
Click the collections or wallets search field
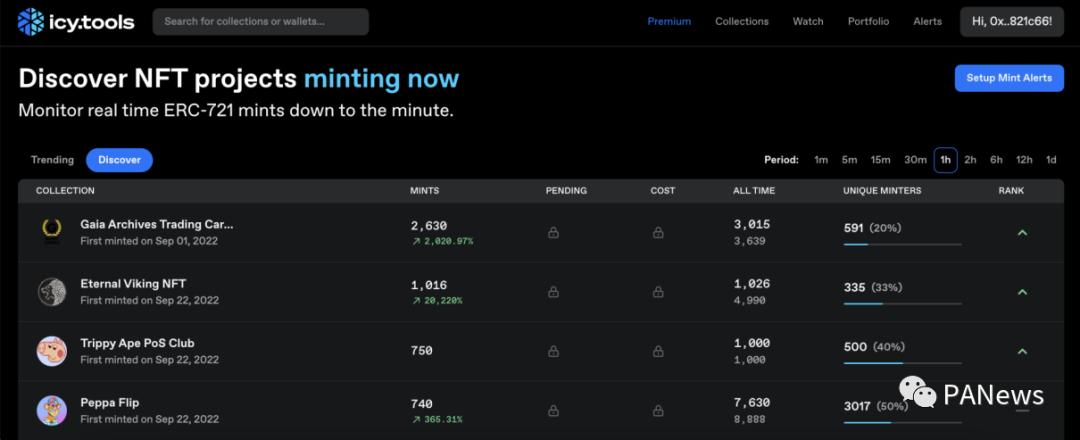(260, 21)
